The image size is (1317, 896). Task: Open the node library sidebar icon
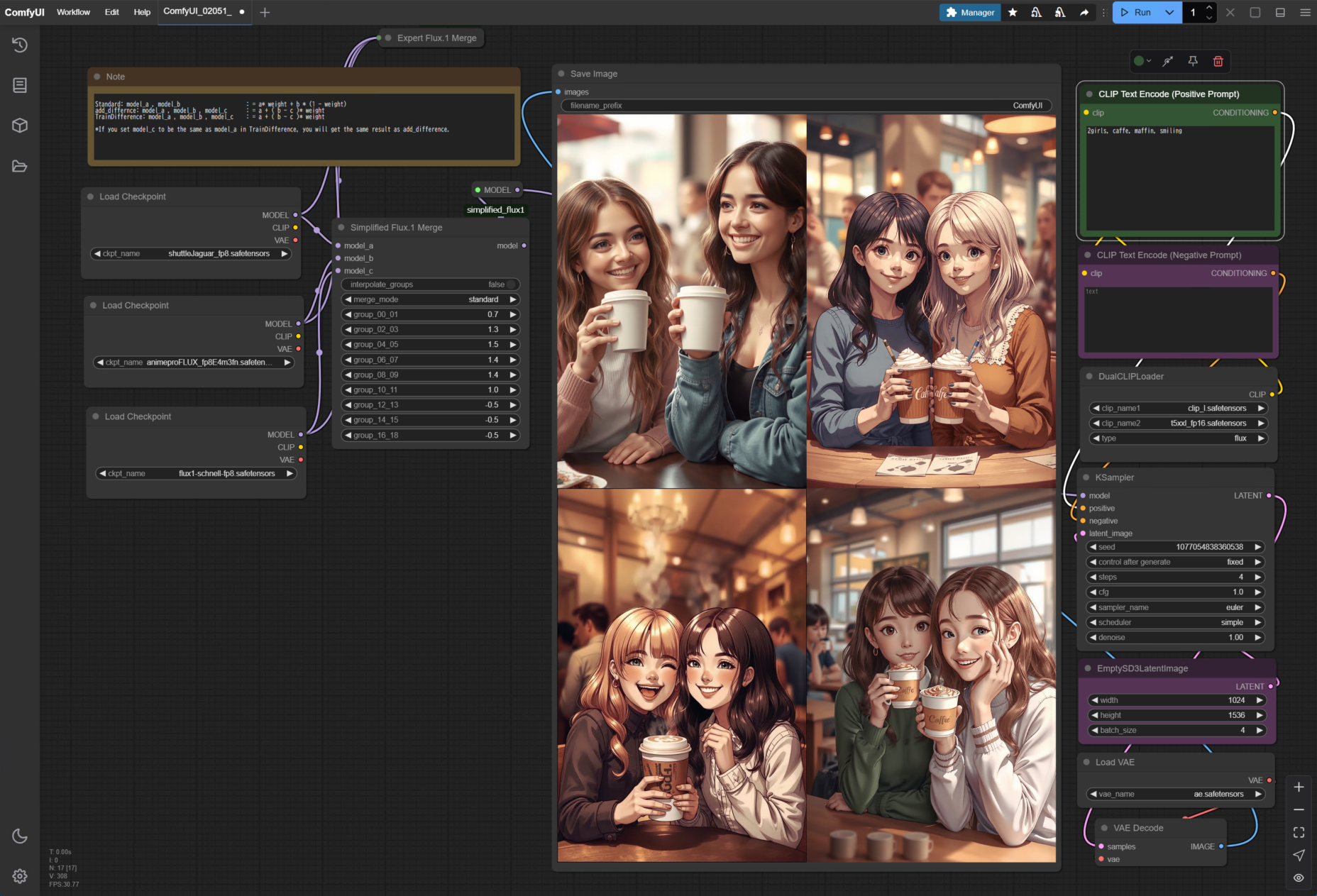click(20, 85)
